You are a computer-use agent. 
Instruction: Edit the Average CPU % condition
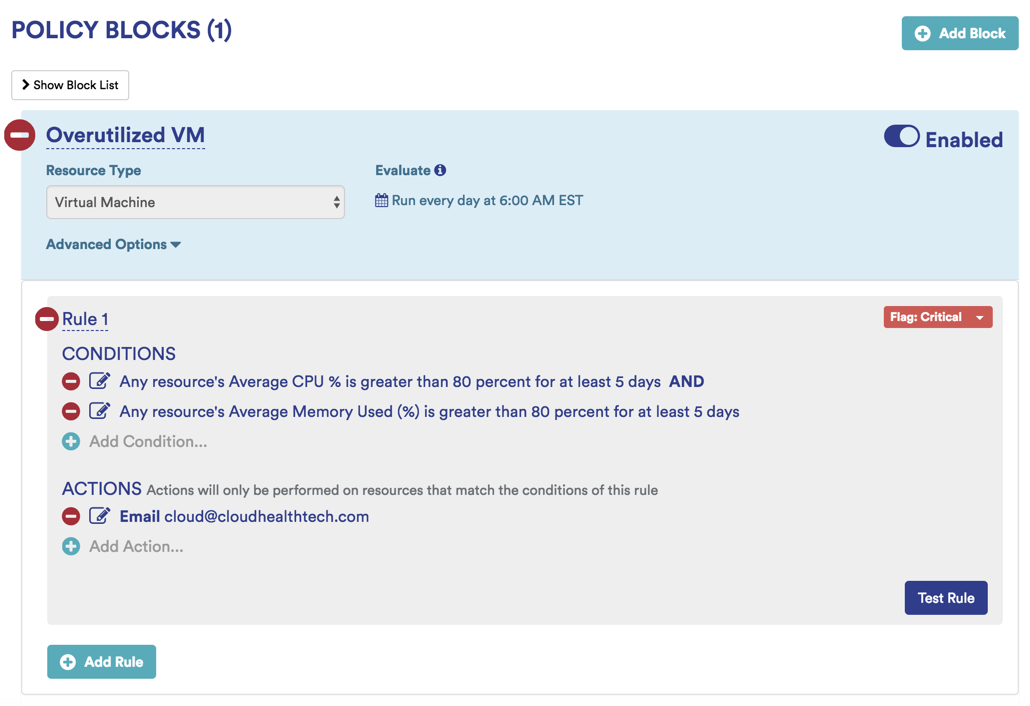pos(99,381)
